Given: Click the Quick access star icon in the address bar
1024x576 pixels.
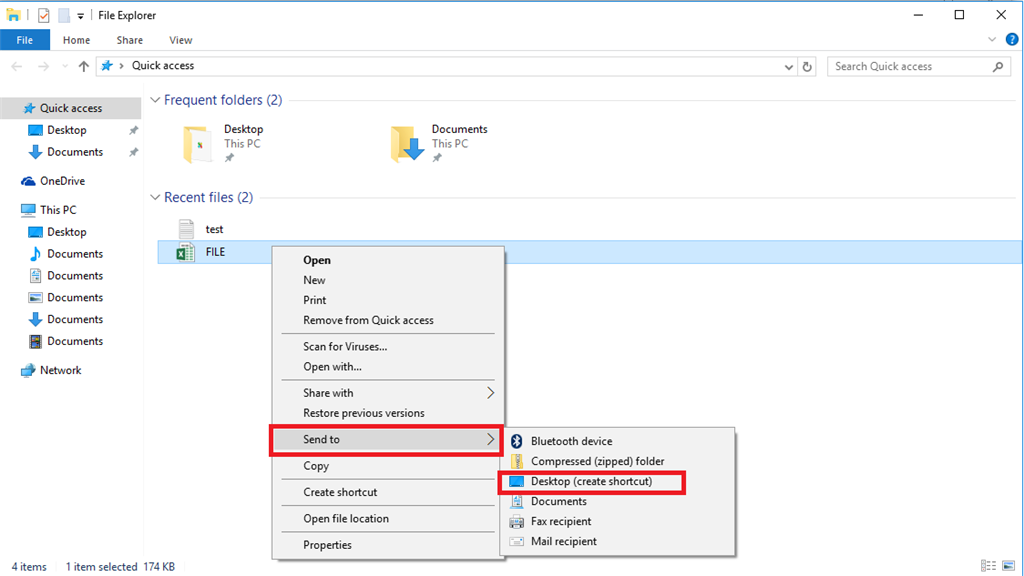Looking at the screenshot, I should tap(108, 65).
